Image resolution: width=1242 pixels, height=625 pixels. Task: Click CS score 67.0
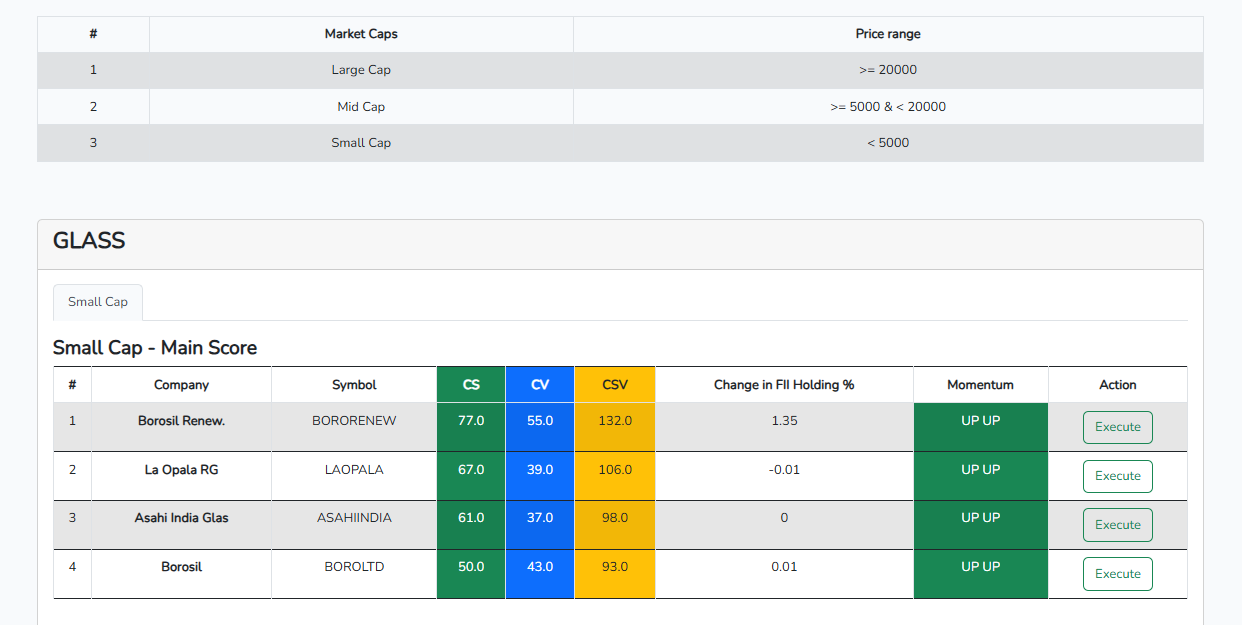click(471, 470)
